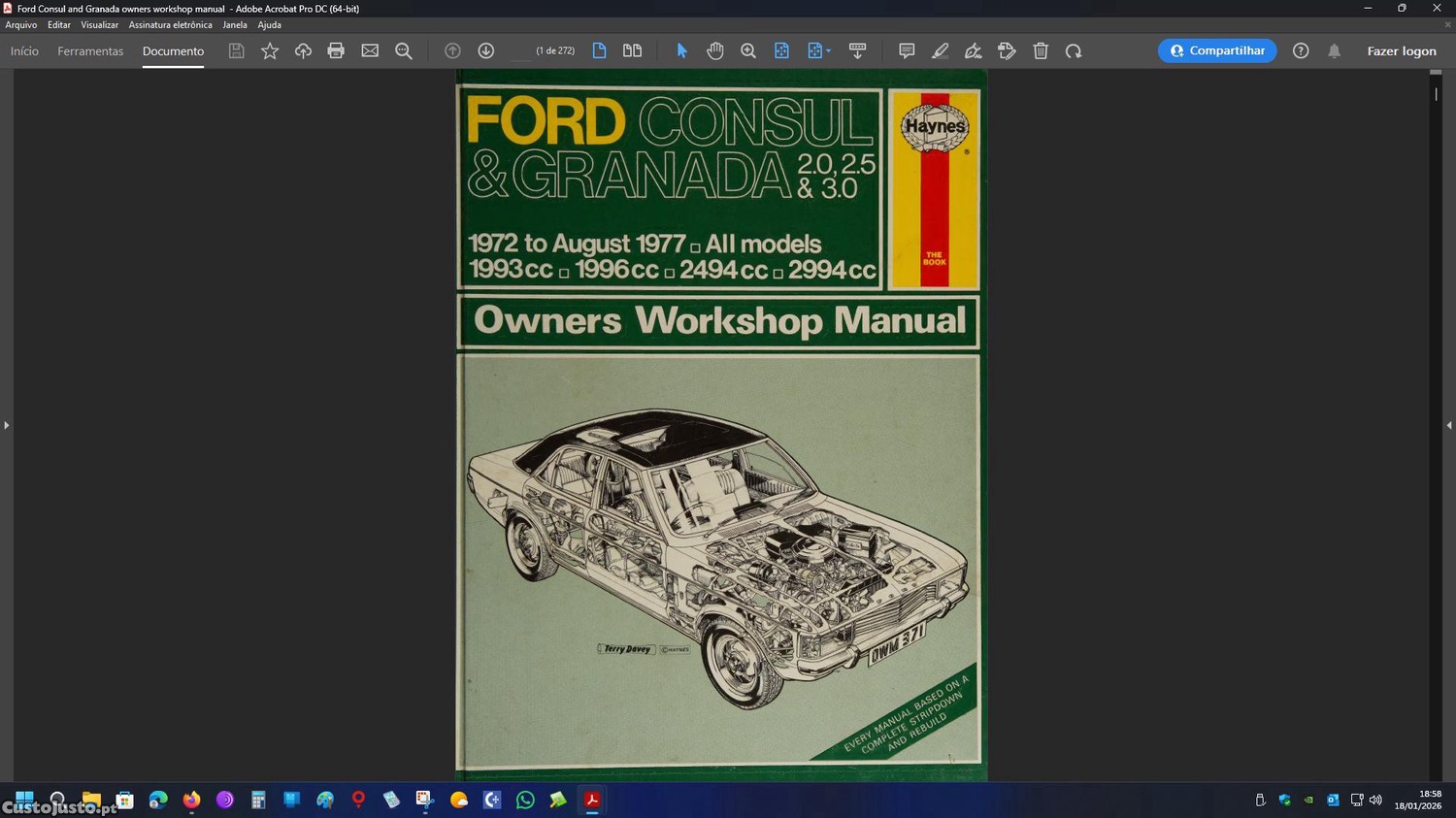The width and height of the screenshot is (1456, 818).
Task: Select the Hand pan tool
Action: 715,50
